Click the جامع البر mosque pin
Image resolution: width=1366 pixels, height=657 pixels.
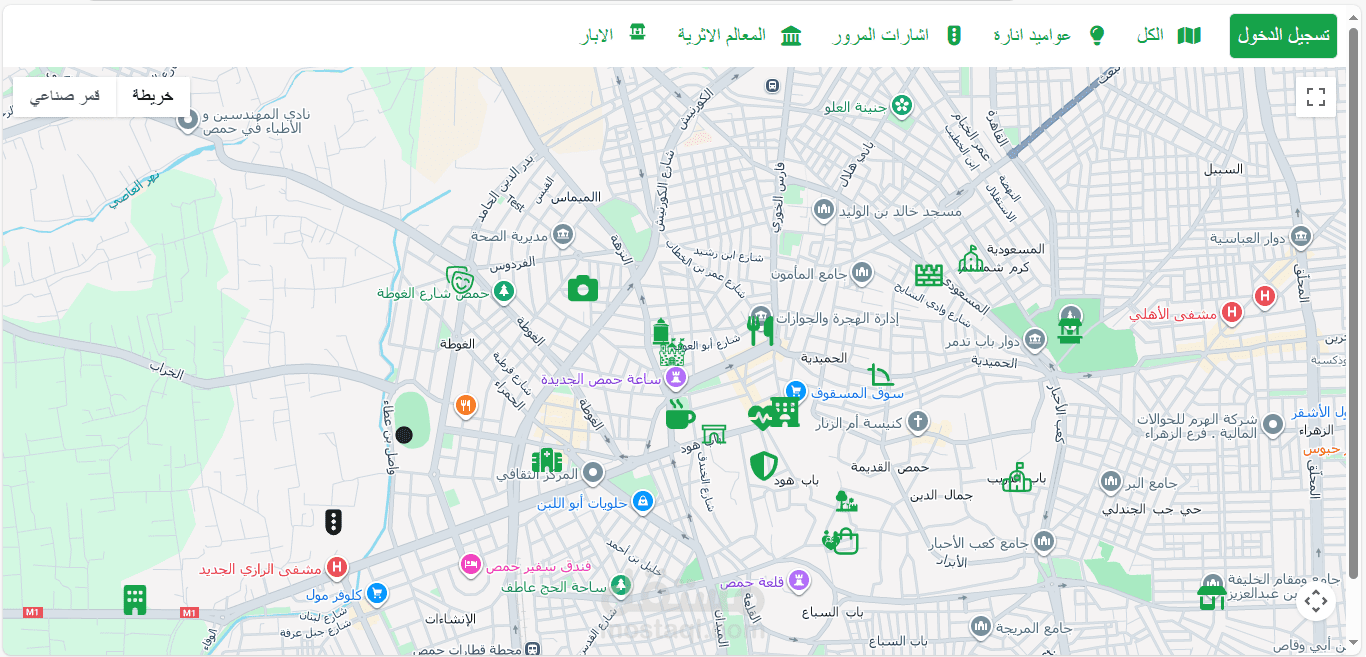[x=1110, y=483]
